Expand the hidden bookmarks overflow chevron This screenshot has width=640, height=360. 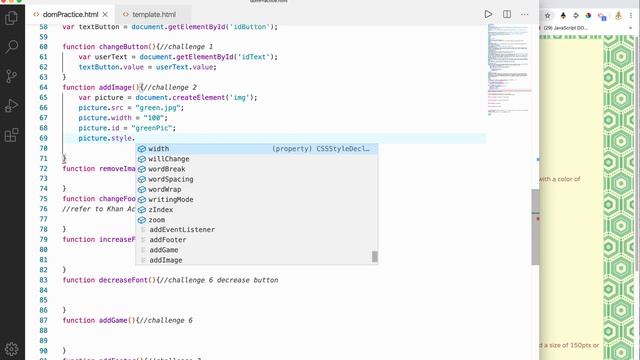pyautogui.click(x=631, y=28)
